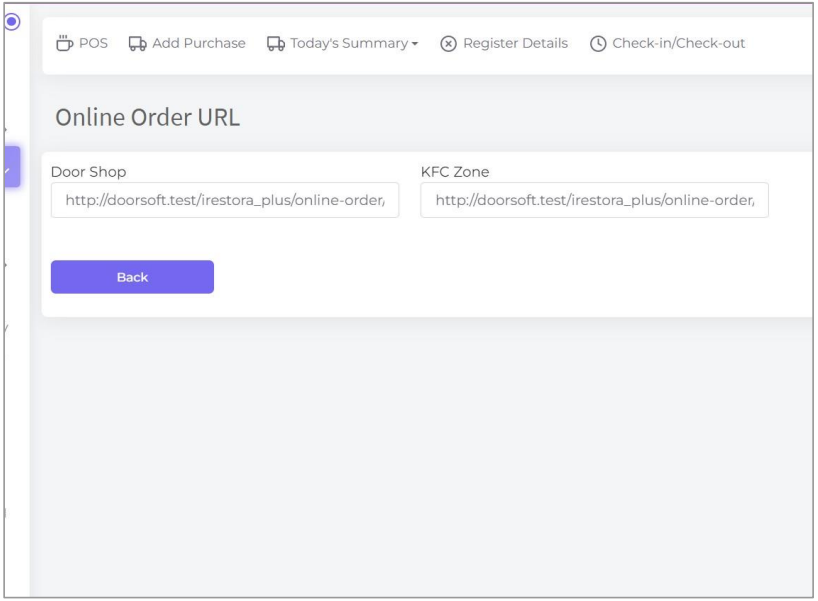Click the POS coffee cup icon
The image size is (818, 601).
[65, 43]
